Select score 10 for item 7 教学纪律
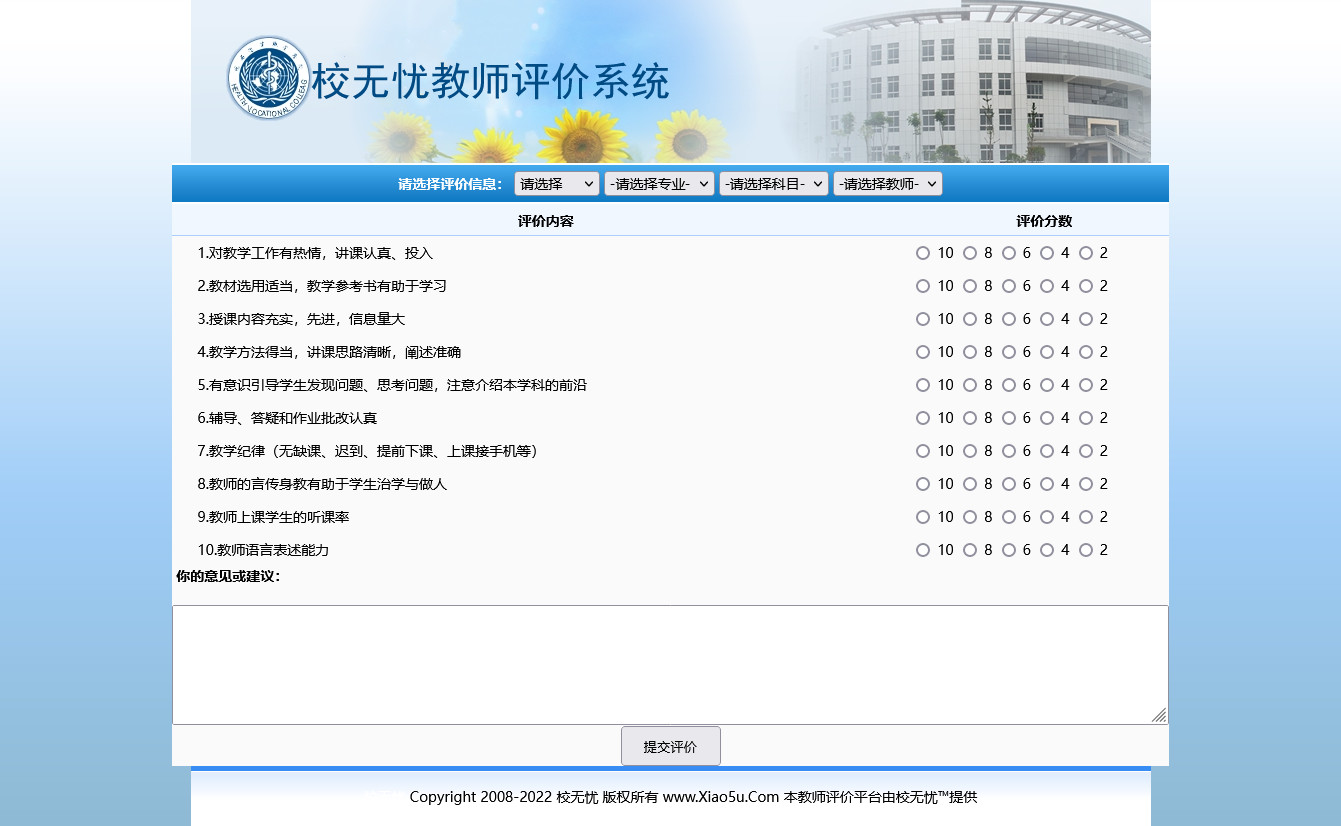 pos(923,451)
